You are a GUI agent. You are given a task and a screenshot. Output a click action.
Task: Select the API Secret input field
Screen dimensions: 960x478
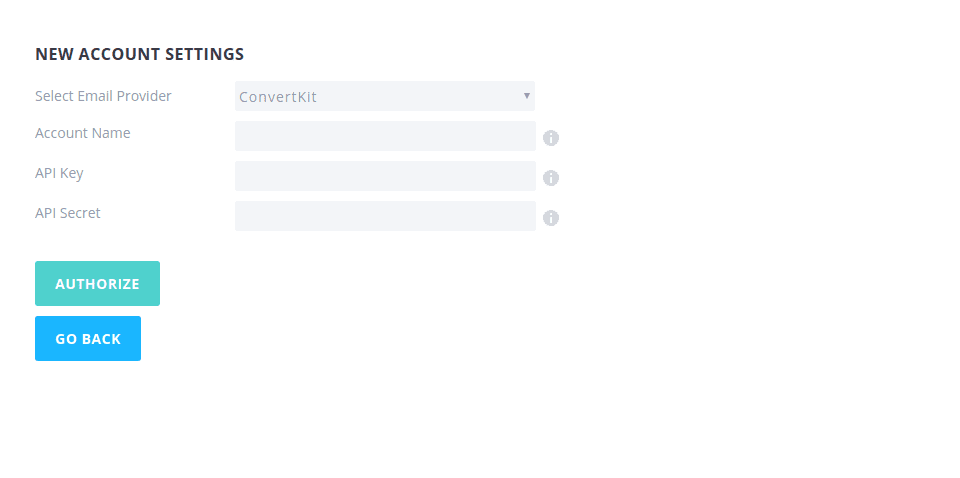tap(385, 216)
